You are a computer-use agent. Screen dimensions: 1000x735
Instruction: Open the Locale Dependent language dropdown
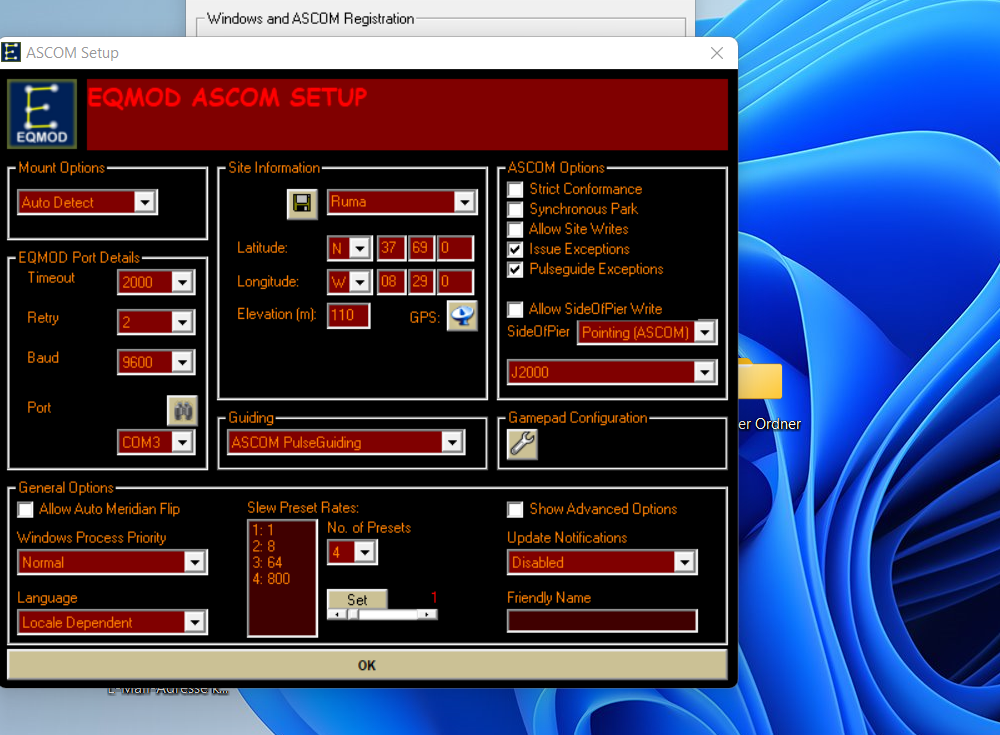click(x=195, y=622)
